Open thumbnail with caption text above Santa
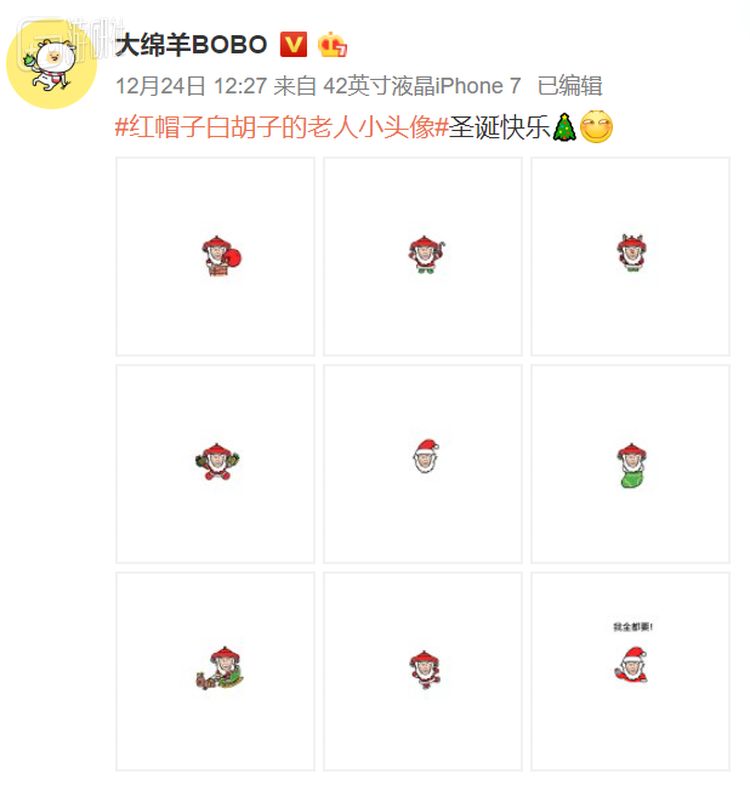 click(630, 672)
